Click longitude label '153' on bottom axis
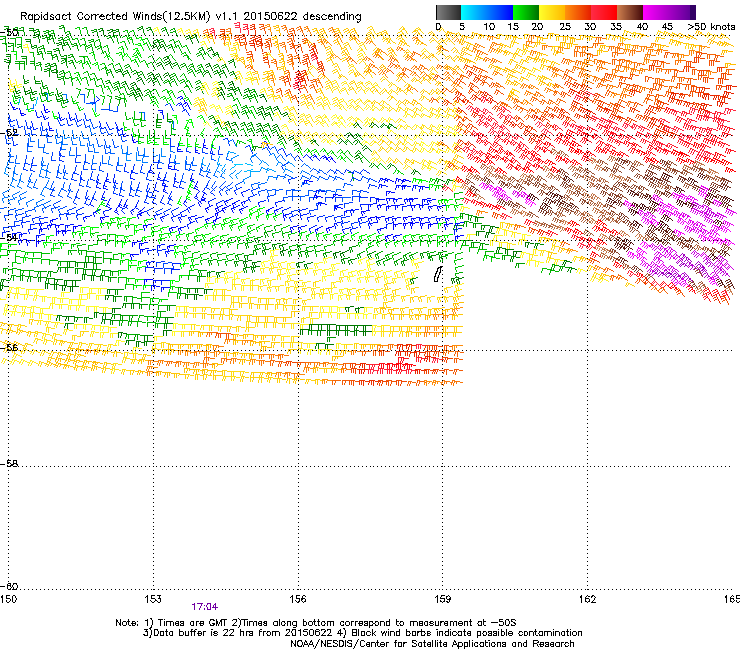The height and width of the screenshot is (650, 740). coord(153,599)
